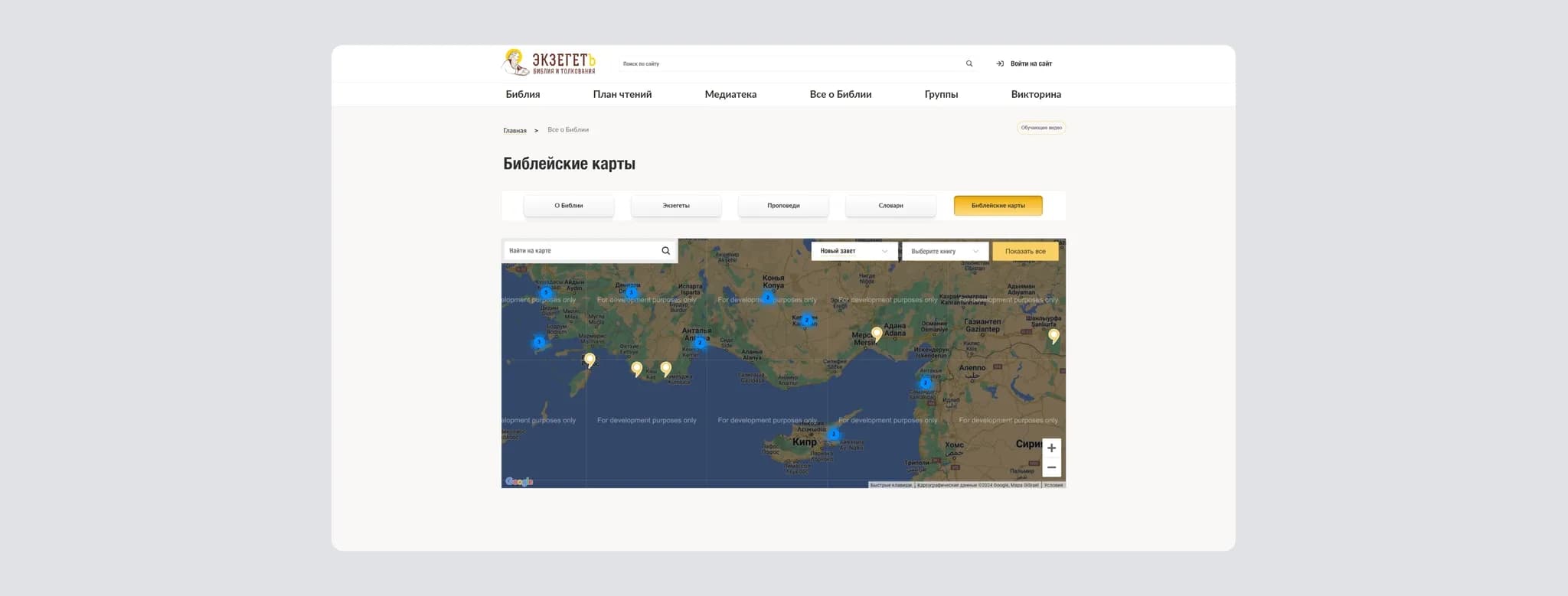Viewport: 1568px width, 596px height.
Task: Go to План чтений in navigation
Action: [x=622, y=94]
